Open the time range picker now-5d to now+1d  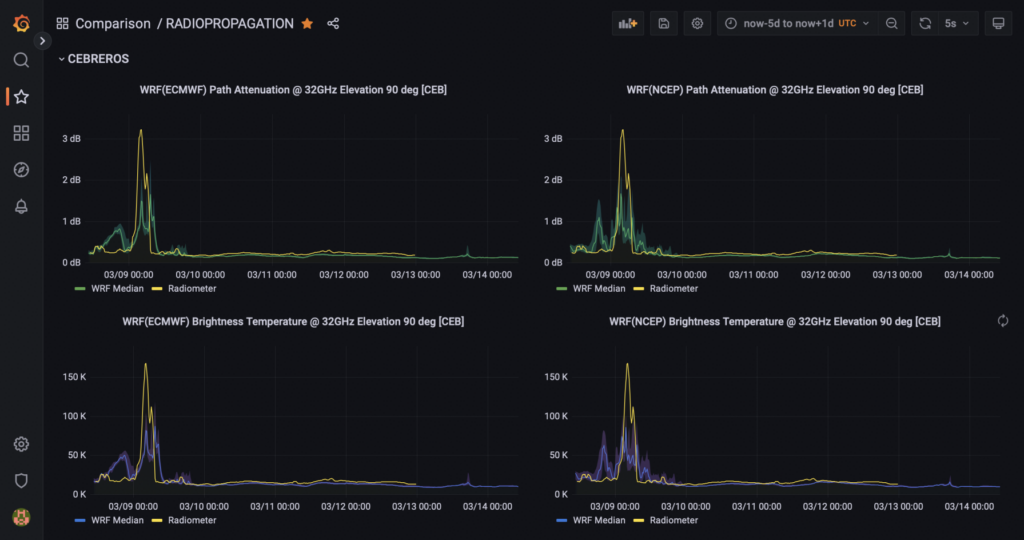coord(797,24)
